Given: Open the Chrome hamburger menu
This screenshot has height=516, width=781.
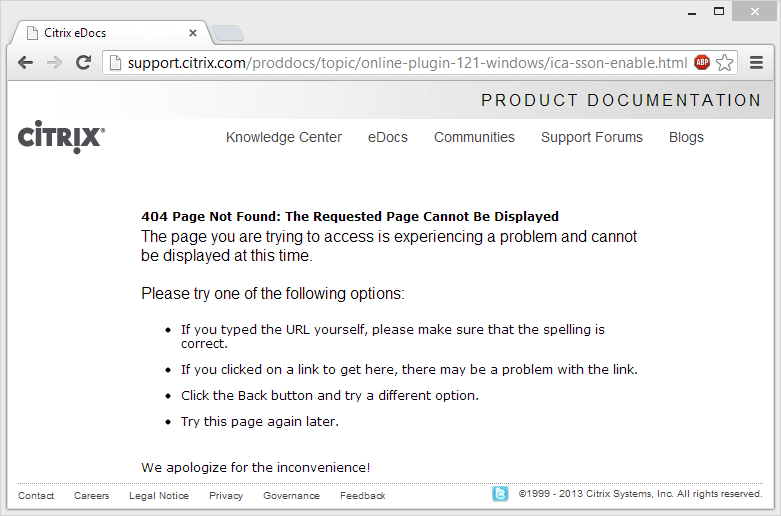Looking at the screenshot, I should click(x=756, y=63).
